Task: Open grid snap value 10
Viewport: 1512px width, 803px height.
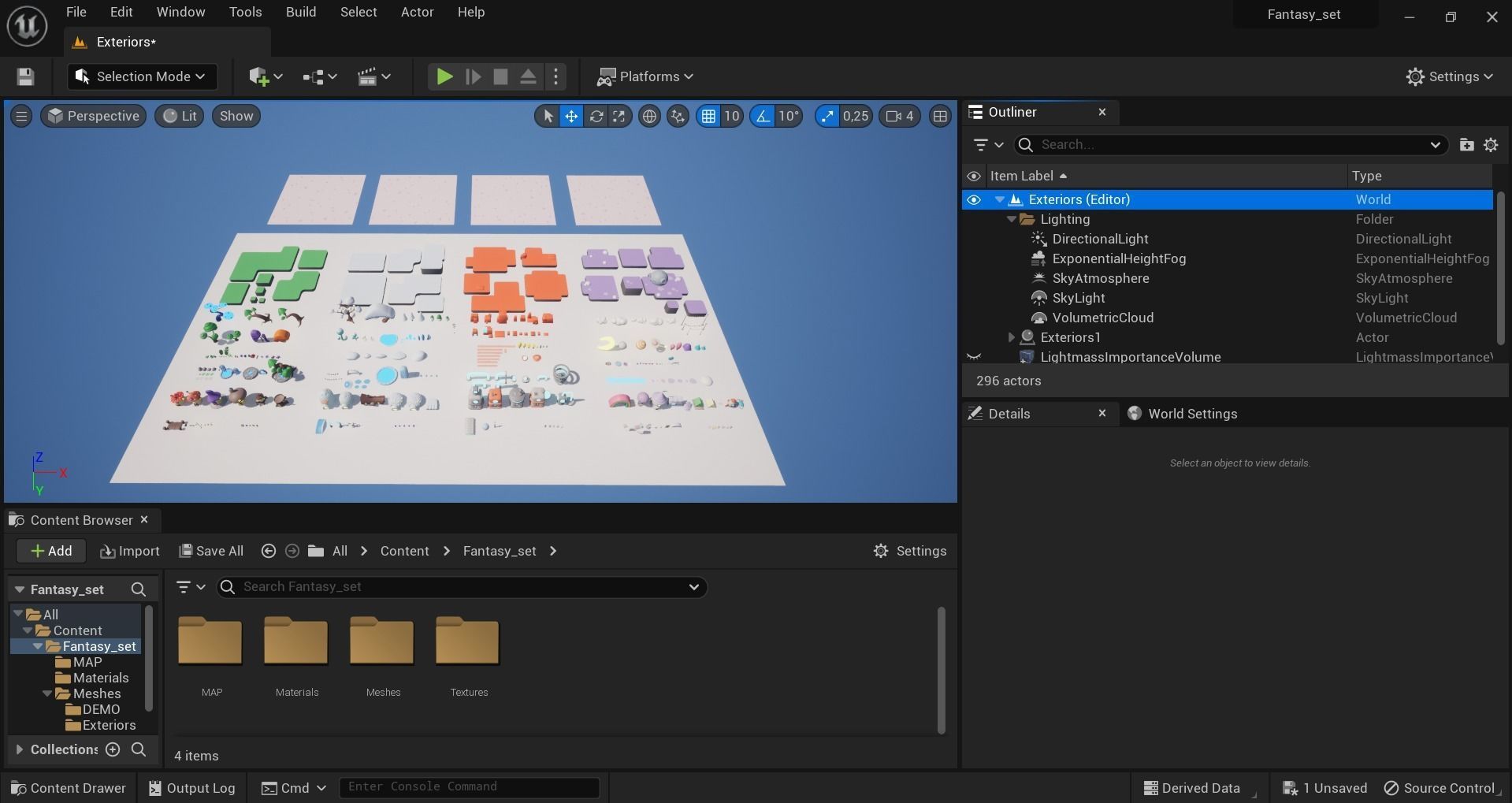Action: point(732,117)
